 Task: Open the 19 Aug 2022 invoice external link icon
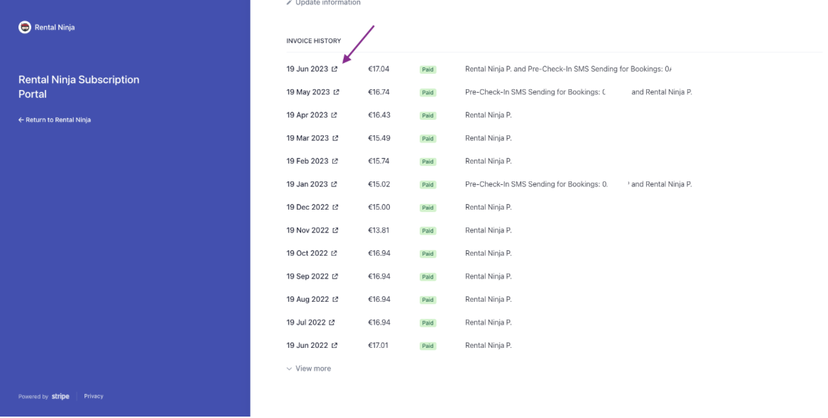tap(335, 299)
